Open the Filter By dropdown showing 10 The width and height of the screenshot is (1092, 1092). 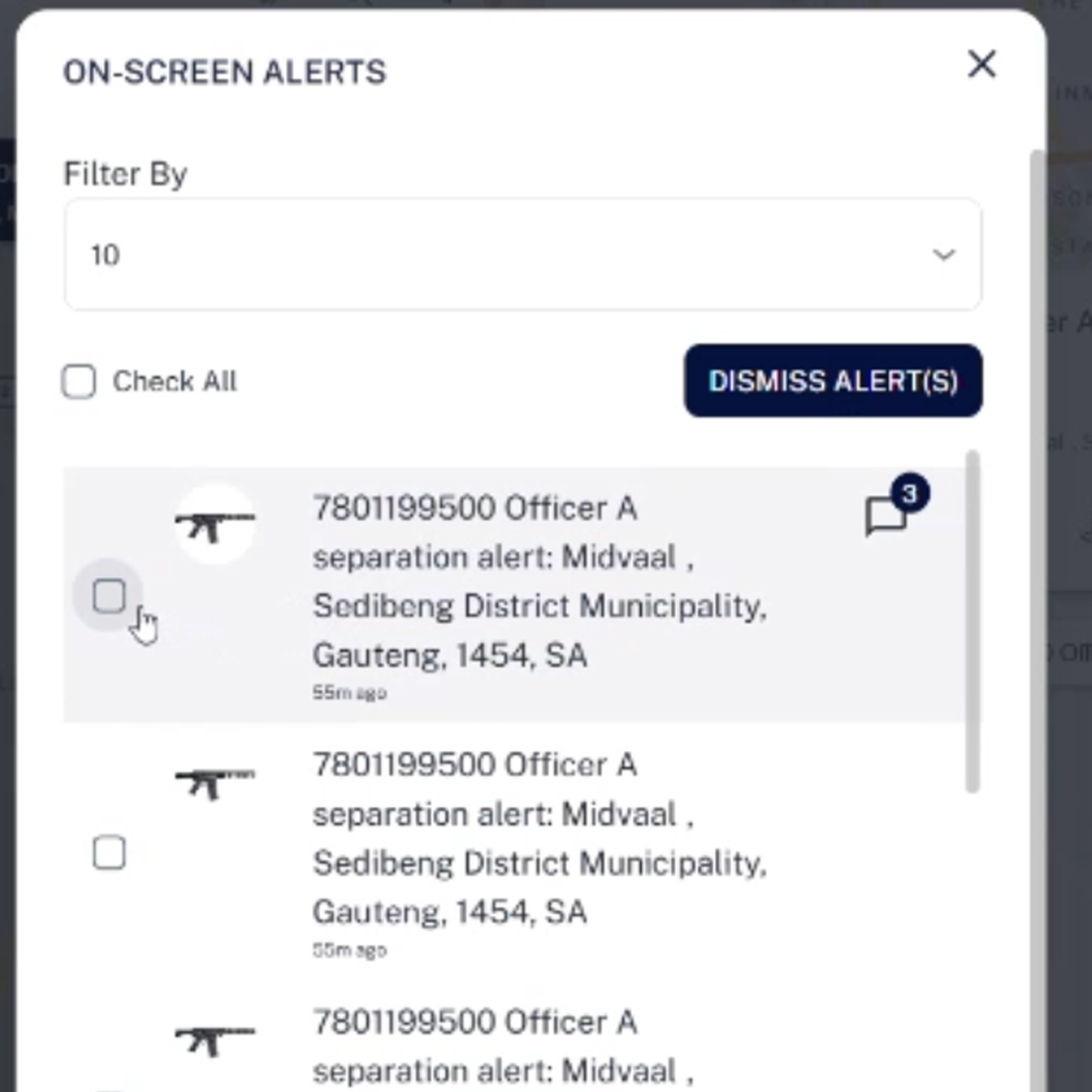tap(523, 254)
